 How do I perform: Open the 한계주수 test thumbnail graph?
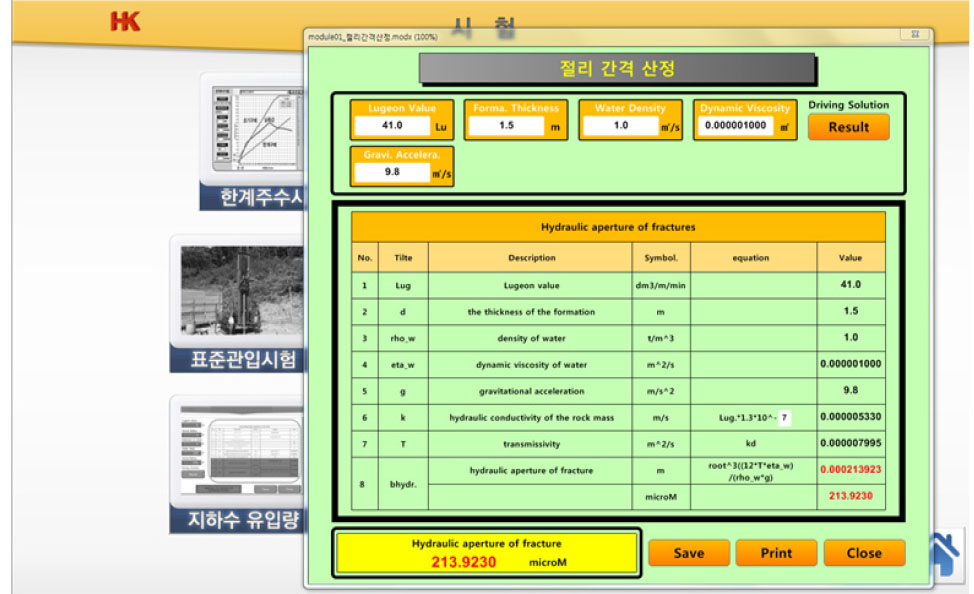[258, 129]
